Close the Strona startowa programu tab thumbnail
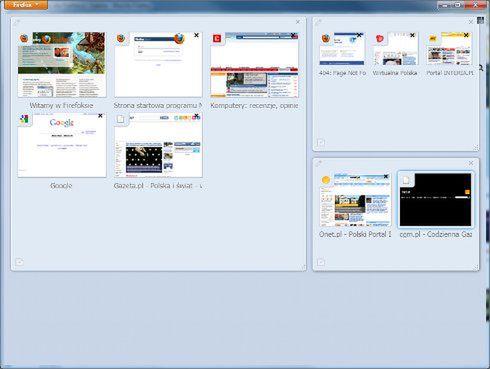Image resolution: width=490 pixels, height=369 pixels. tap(196, 35)
